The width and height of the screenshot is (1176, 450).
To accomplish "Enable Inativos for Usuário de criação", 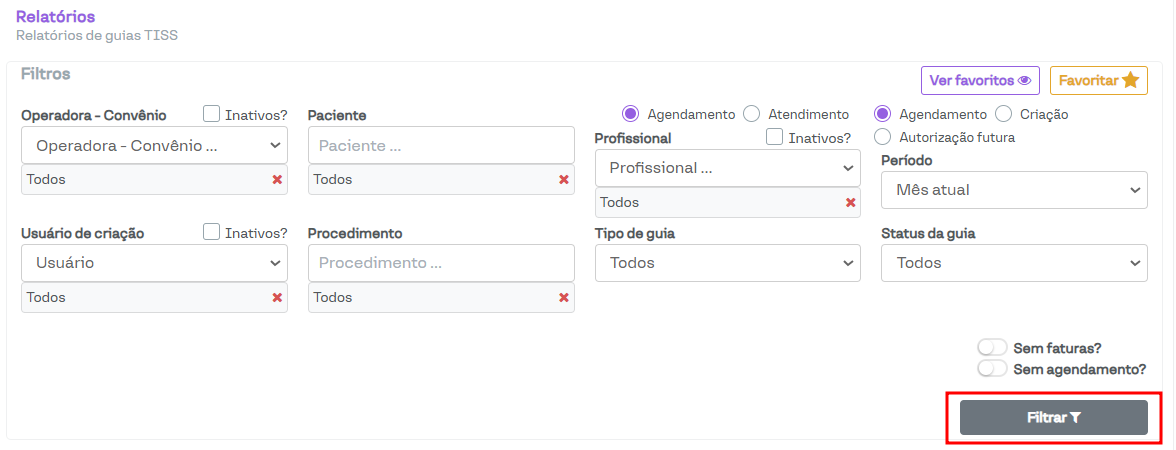I will tap(212, 232).
